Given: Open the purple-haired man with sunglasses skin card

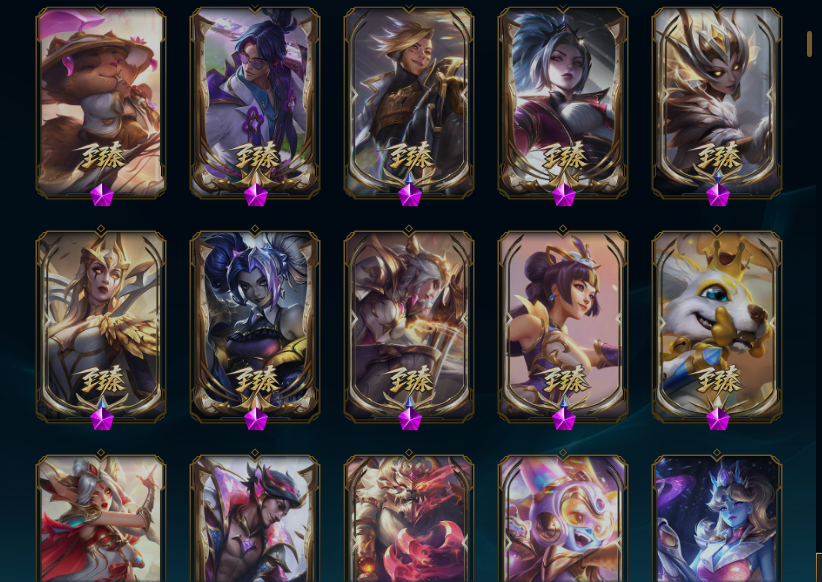Looking at the screenshot, I should click(x=255, y=102).
